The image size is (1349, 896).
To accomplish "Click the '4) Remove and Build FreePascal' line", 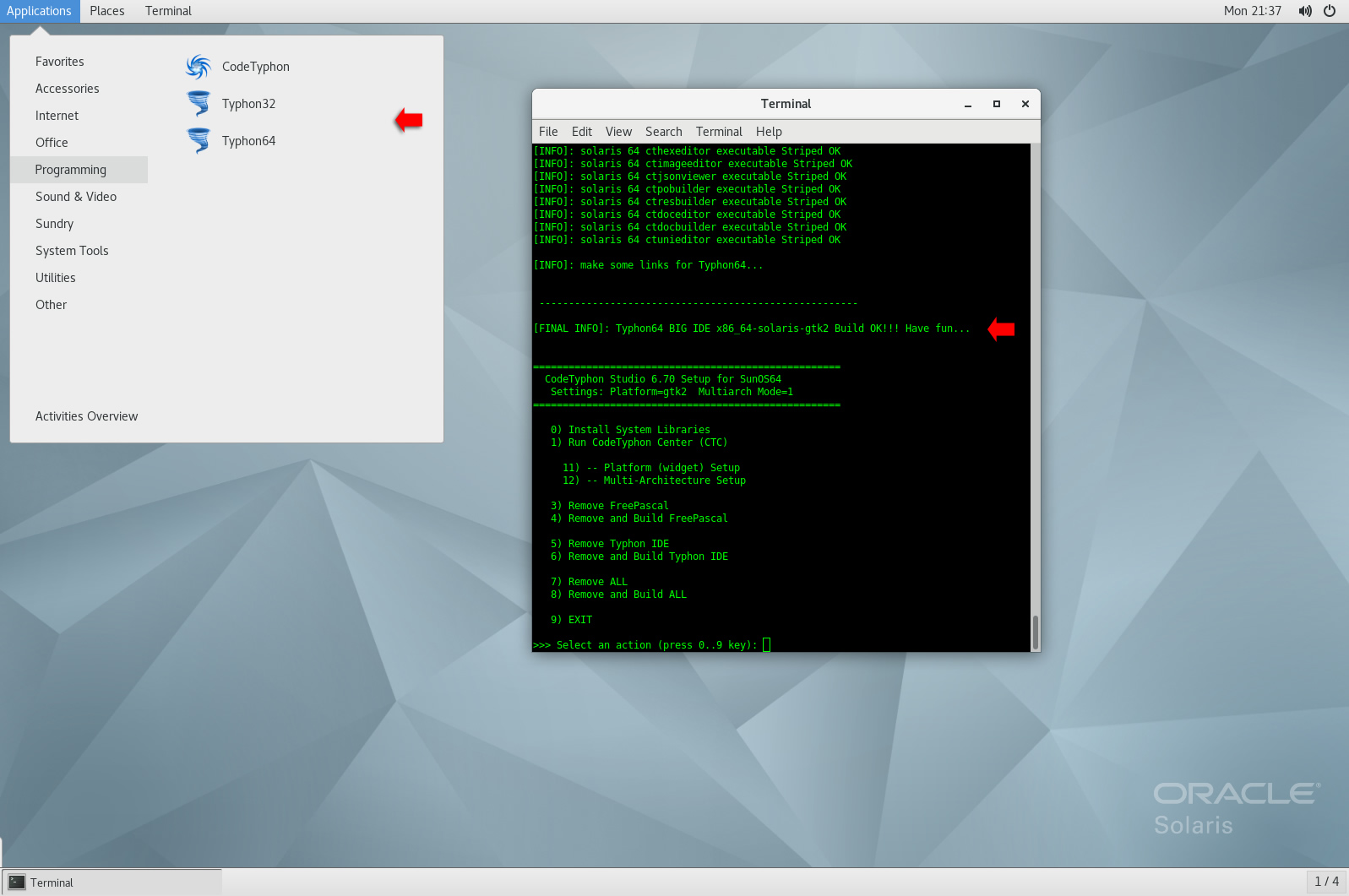I will (639, 519).
